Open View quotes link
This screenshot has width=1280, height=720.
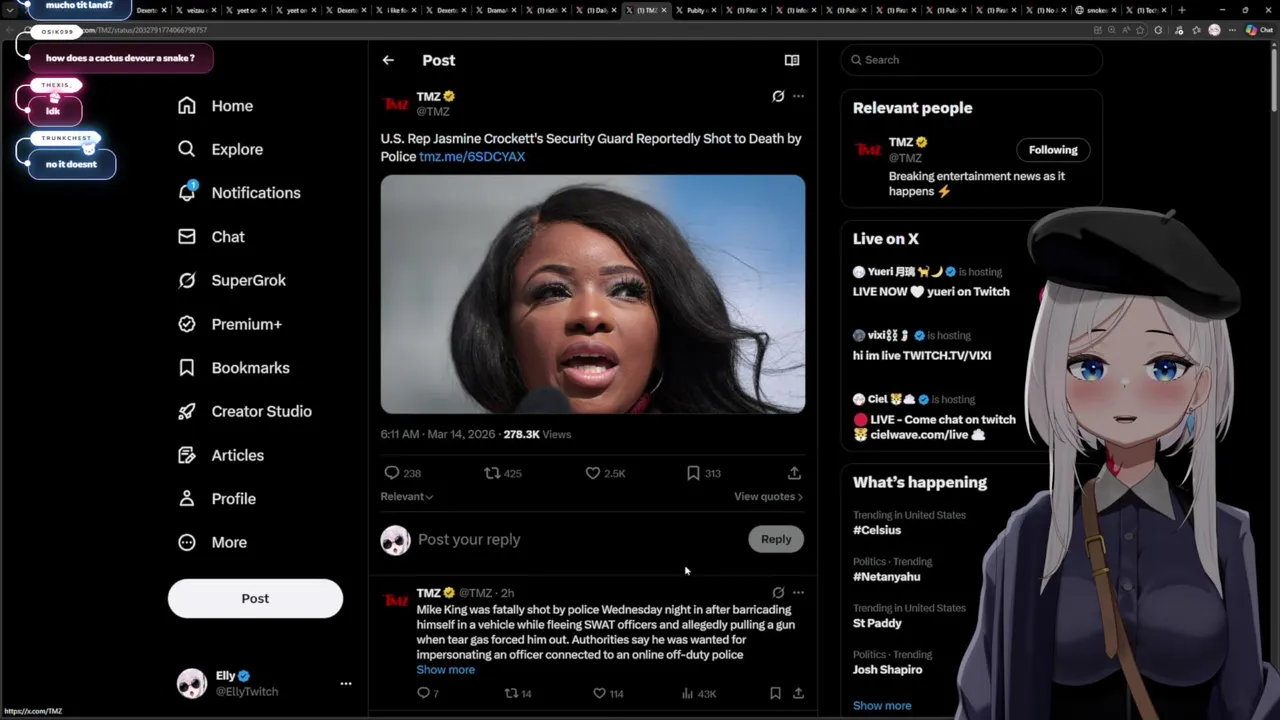pos(768,497)
